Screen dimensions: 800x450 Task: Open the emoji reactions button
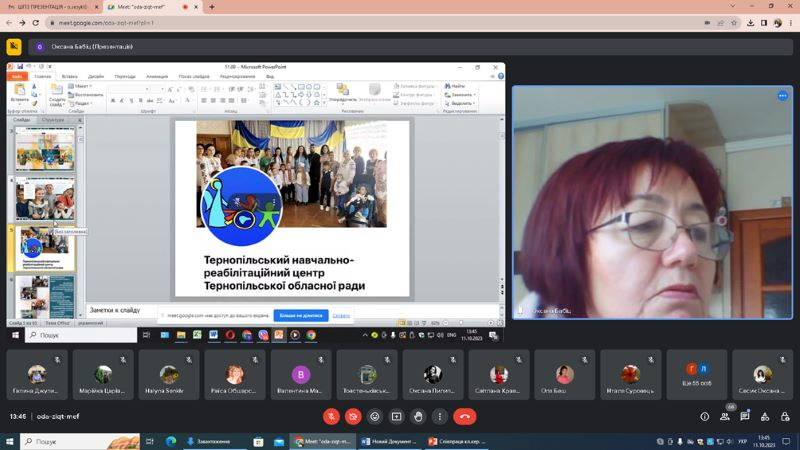click(375, 417)
